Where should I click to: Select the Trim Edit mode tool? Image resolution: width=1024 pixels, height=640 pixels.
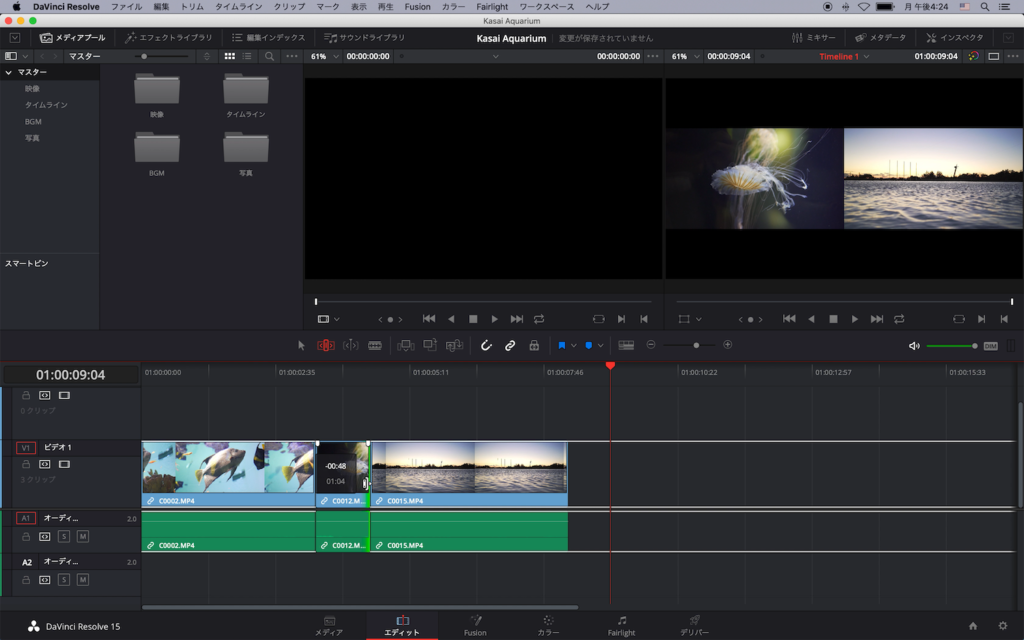(325, 345)
